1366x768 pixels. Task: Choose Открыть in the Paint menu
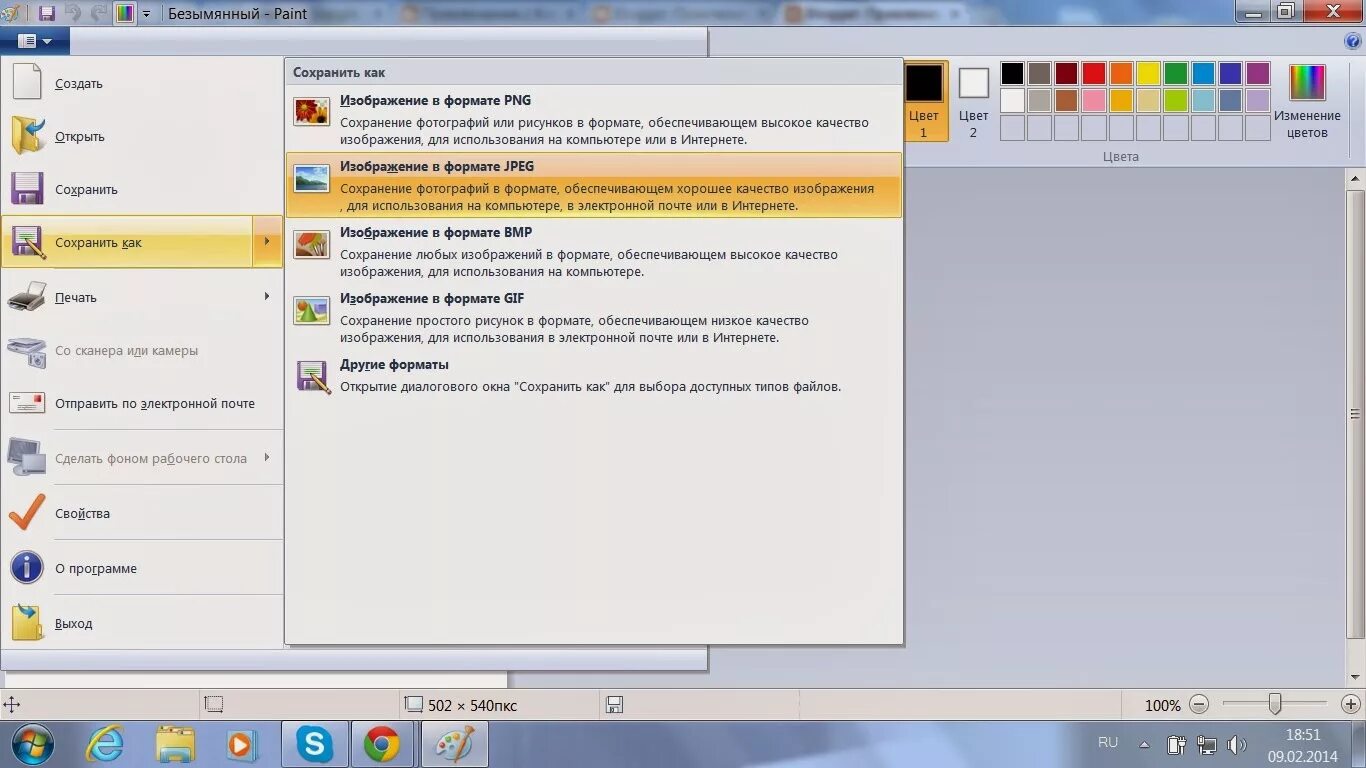click(142, 137)
